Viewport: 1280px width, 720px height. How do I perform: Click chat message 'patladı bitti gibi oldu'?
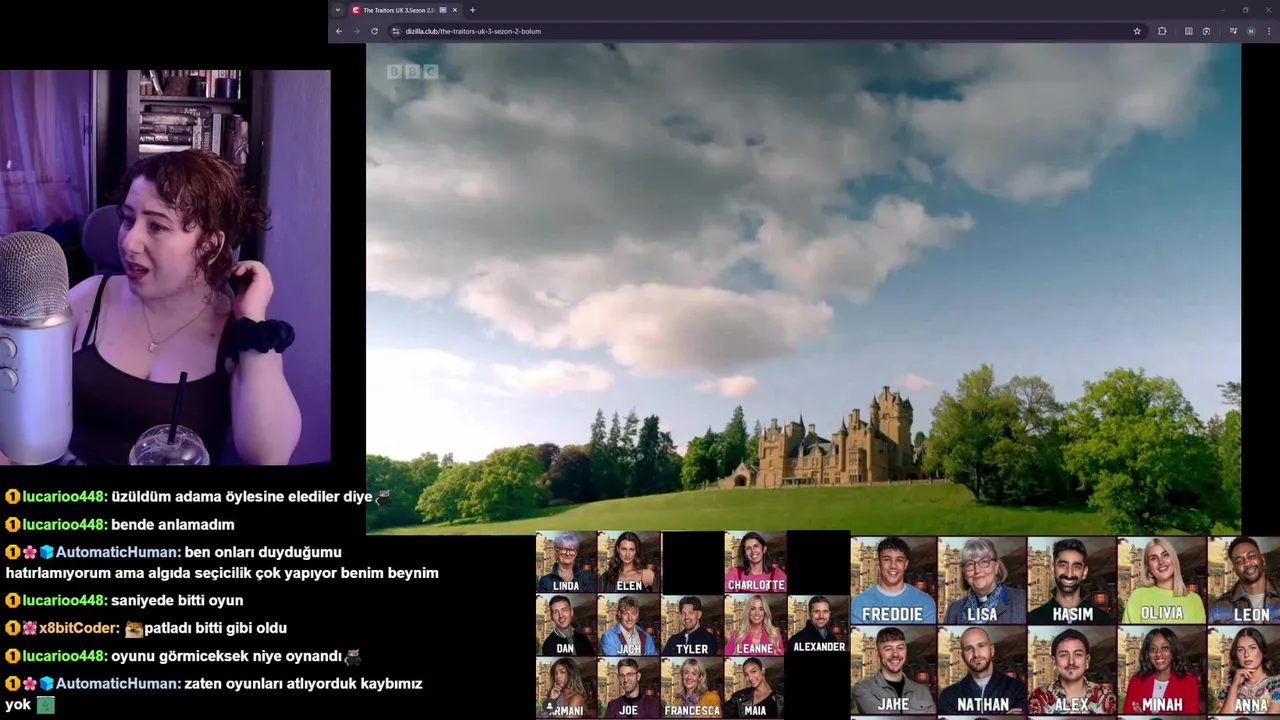click(x=215, y=629)
